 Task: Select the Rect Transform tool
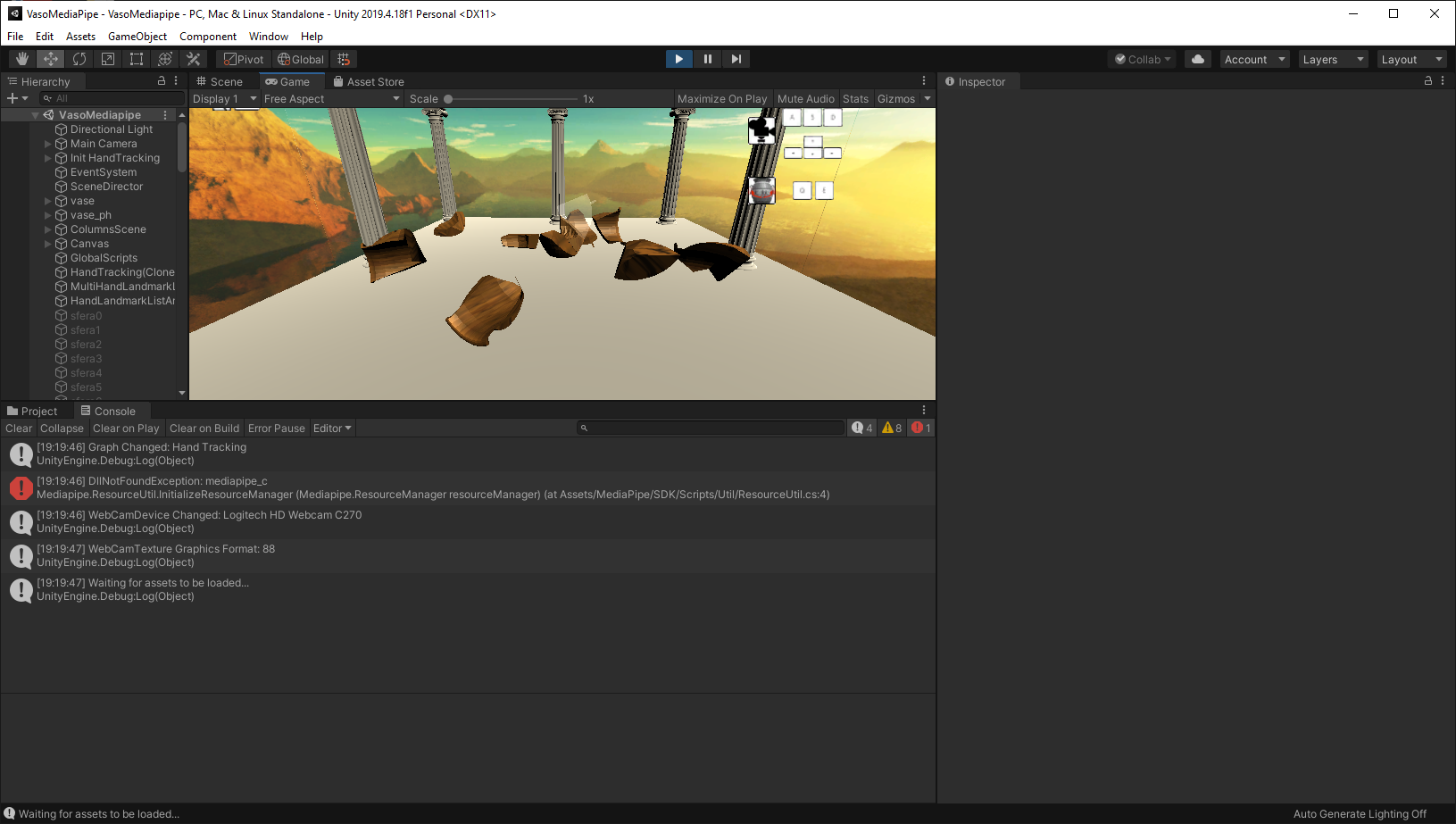coord(137,58)
